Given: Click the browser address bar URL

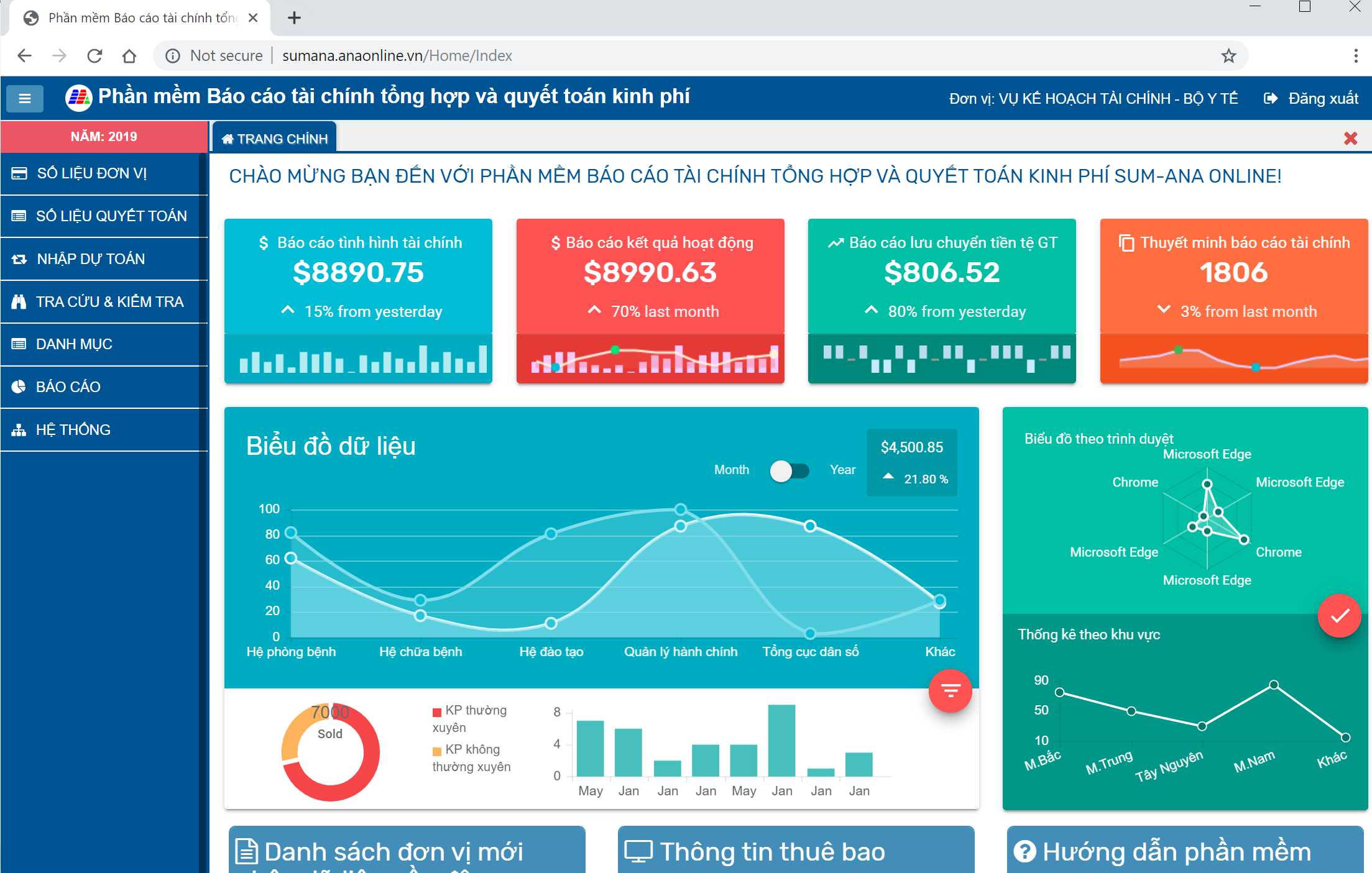Looking at the screenshot, I should click(398, 56).
